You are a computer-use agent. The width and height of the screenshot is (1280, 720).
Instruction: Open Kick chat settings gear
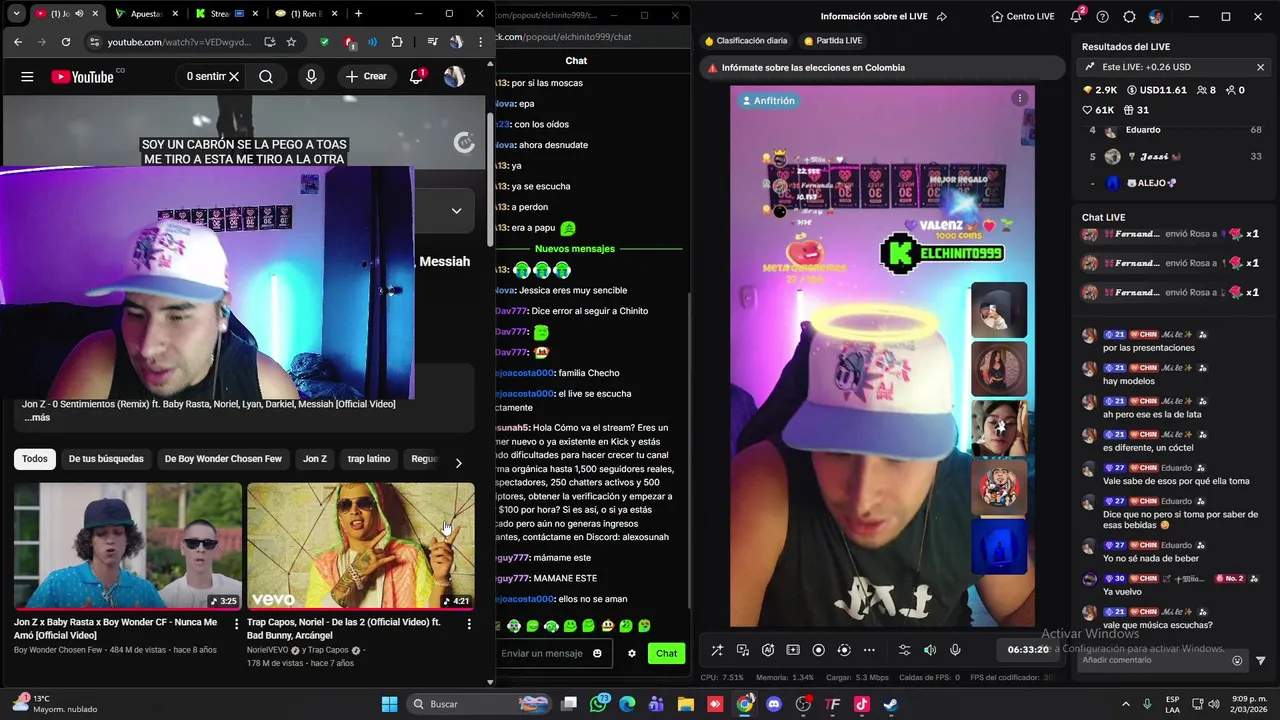[x=632, y=653]
